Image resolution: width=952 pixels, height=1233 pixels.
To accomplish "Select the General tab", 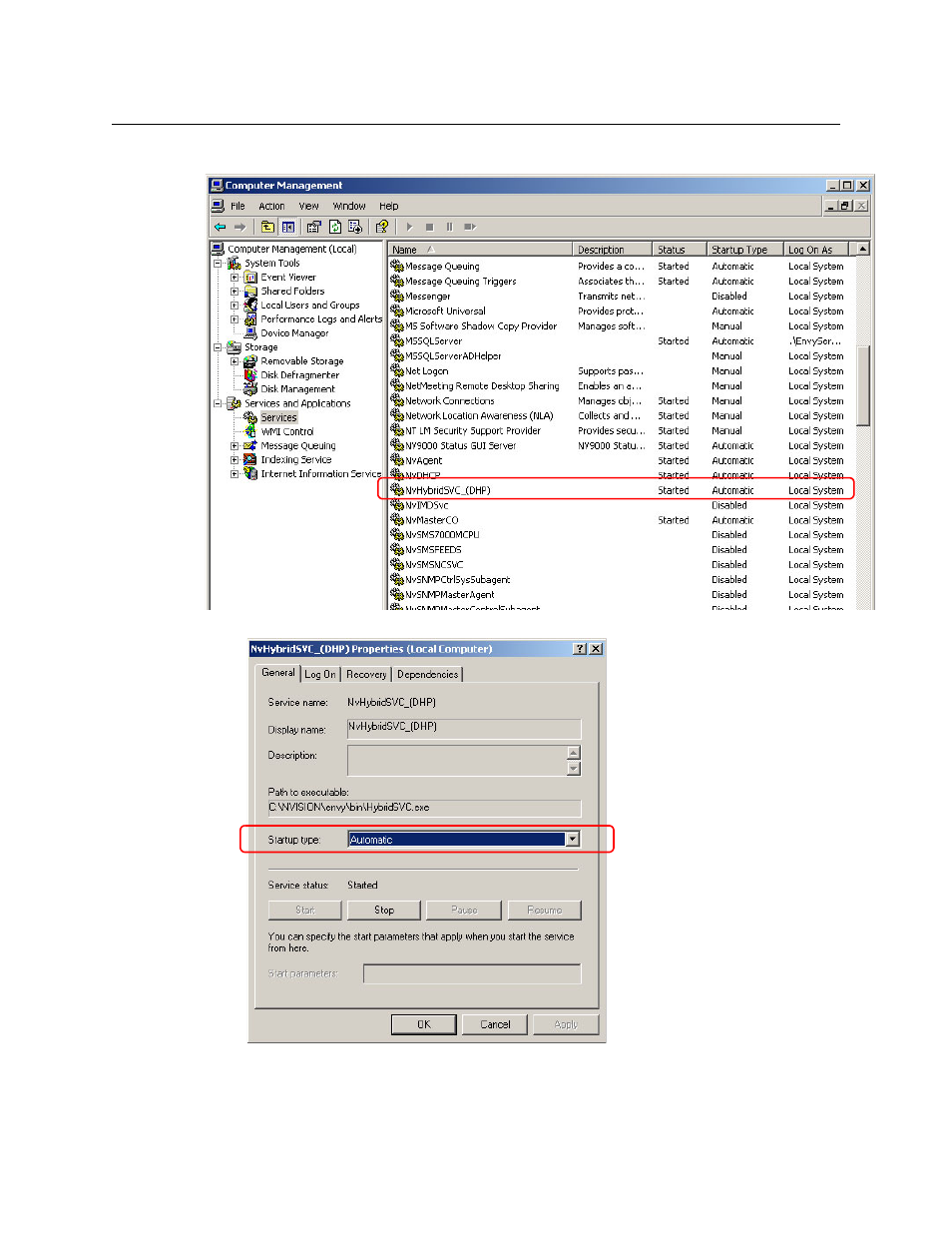I will (278, 673).
